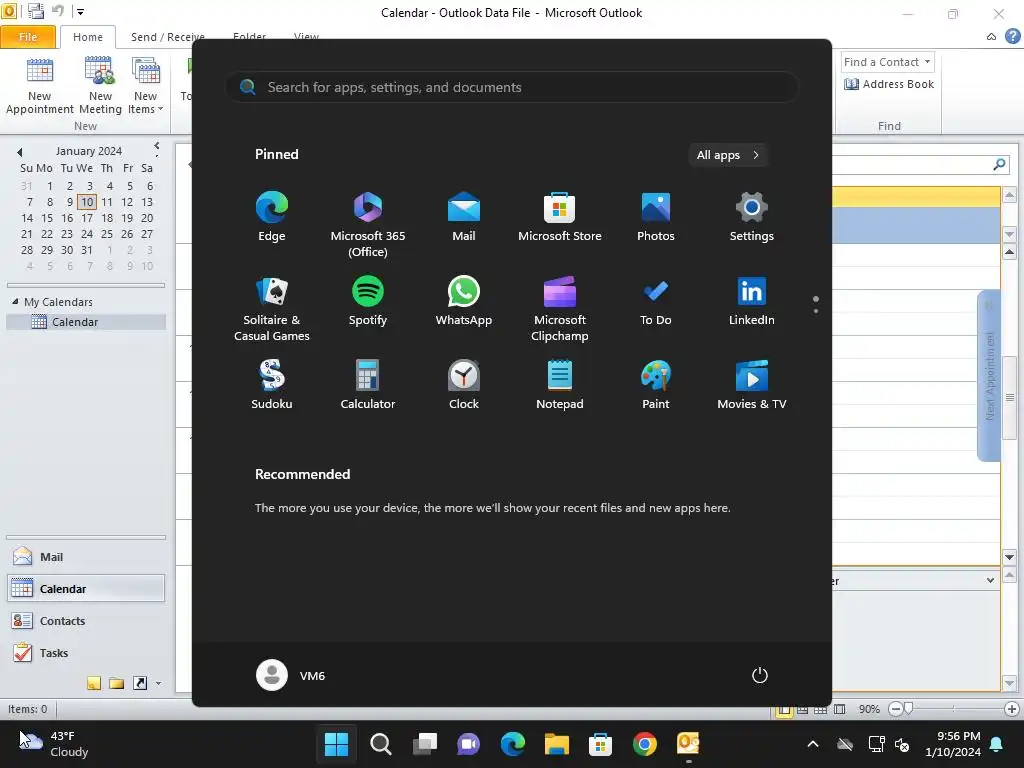This screenshot has height=768, width=1024.
Task: Launch the Sudoku game
Action: (x=272, y=385)
